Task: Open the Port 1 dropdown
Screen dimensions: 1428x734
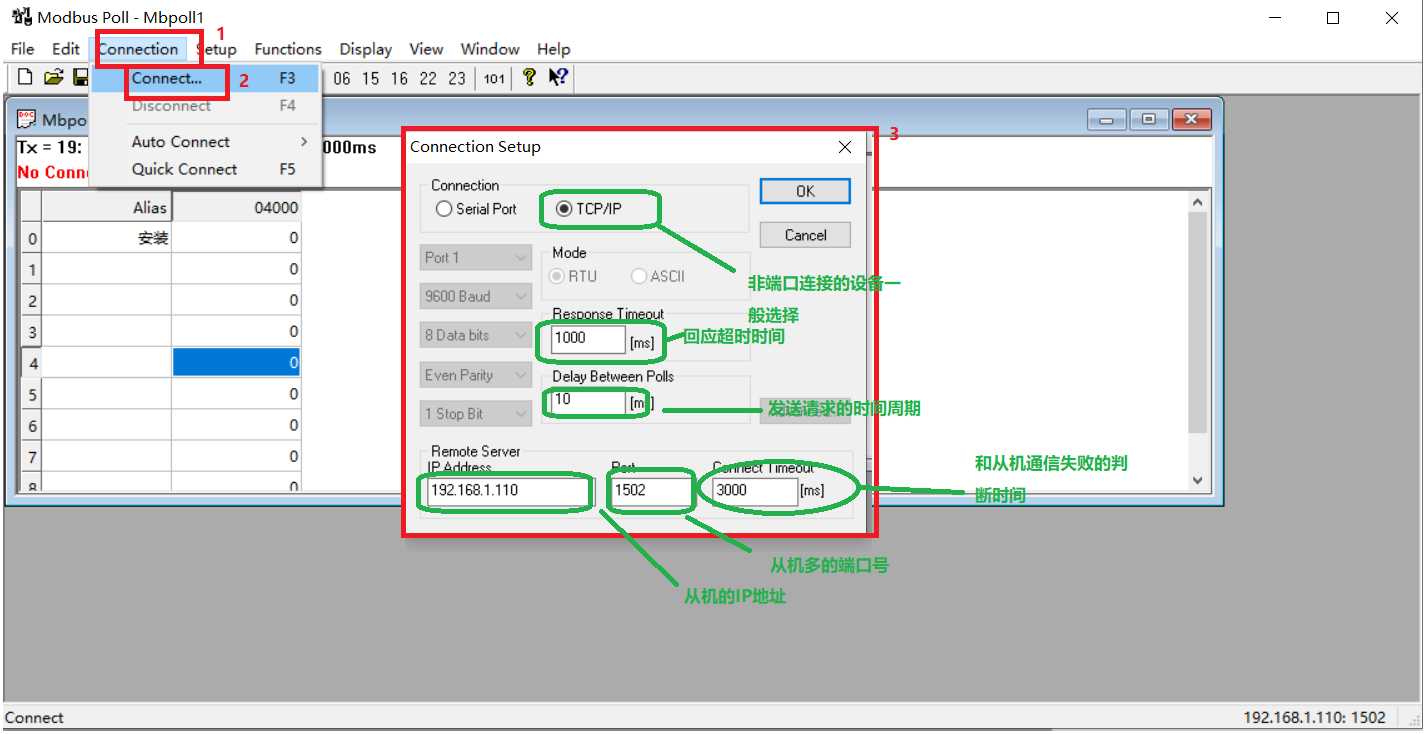Action: 476,258
